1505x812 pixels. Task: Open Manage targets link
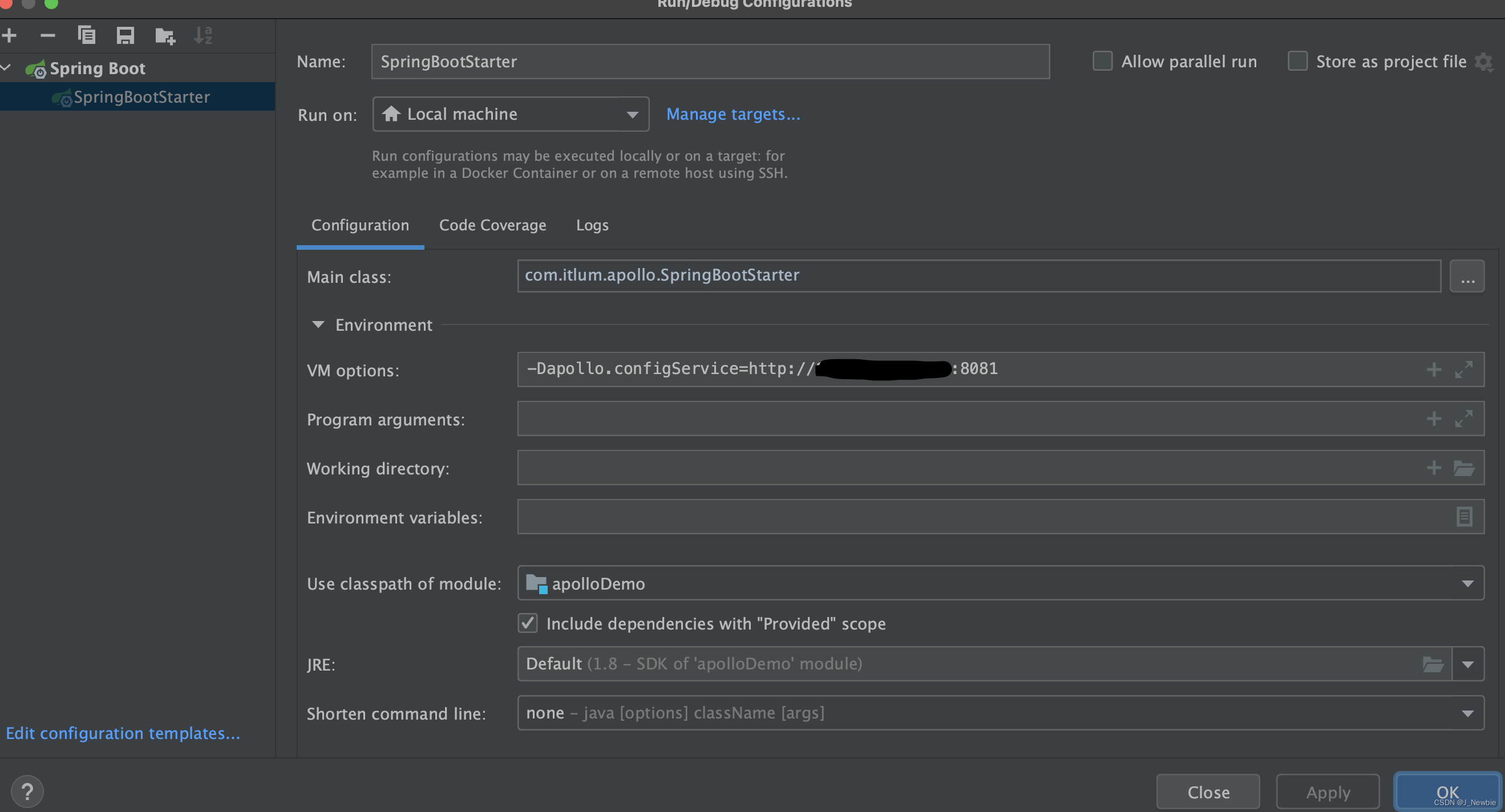click(x=733, y=114)
